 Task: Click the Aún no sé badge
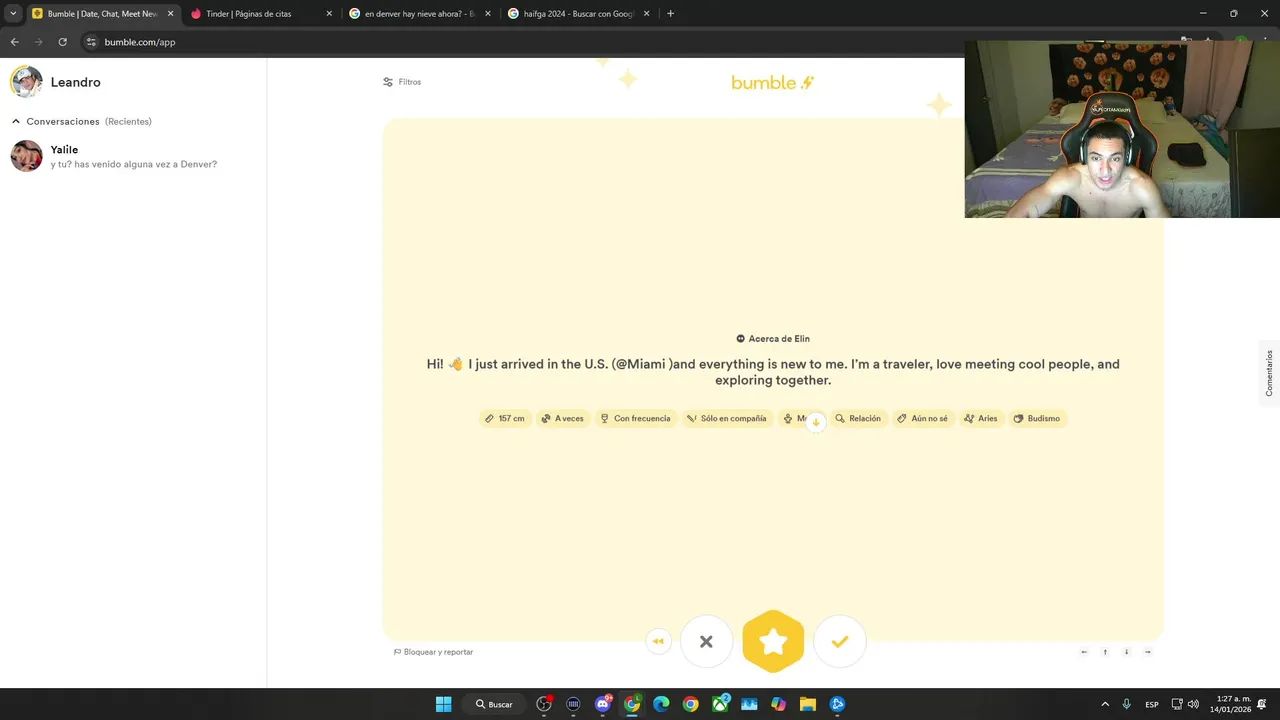(x=922, y=418)
